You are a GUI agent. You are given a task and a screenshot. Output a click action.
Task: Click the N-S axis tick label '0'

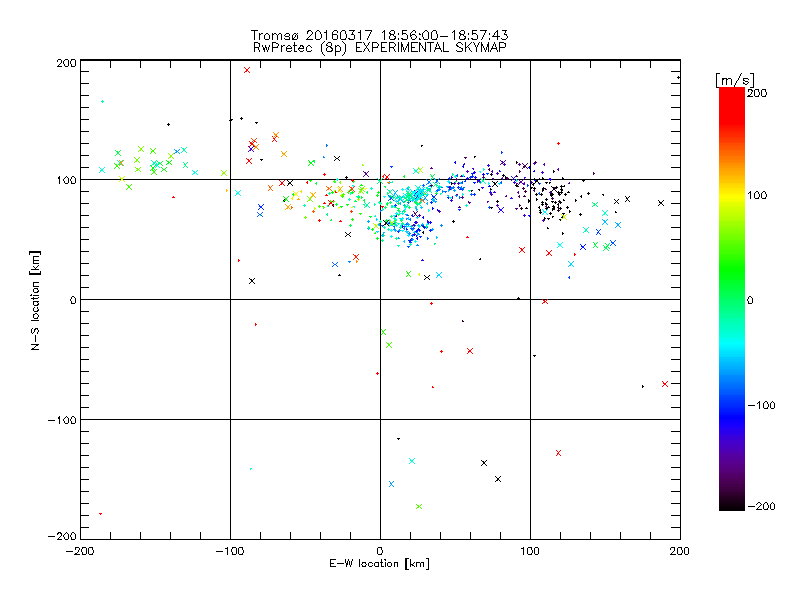point(73,300)
